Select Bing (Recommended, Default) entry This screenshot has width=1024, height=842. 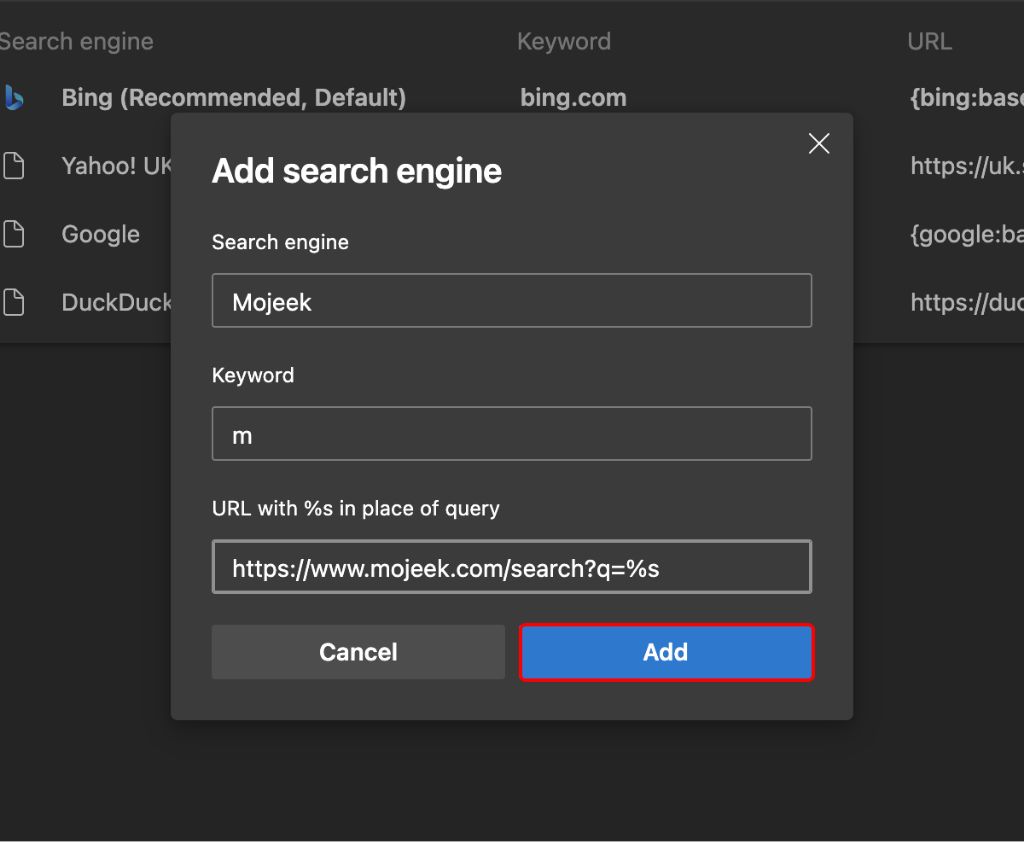point(234,98)
